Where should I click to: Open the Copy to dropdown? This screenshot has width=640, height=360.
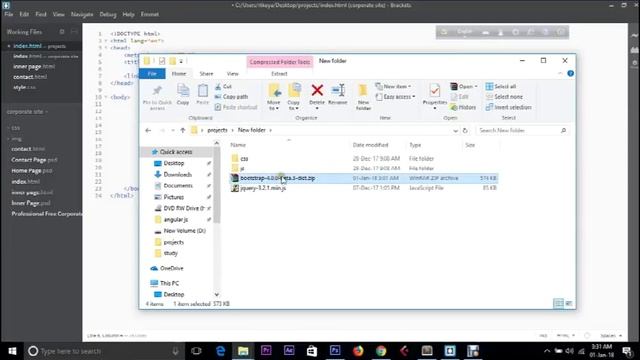coord(293,105)
